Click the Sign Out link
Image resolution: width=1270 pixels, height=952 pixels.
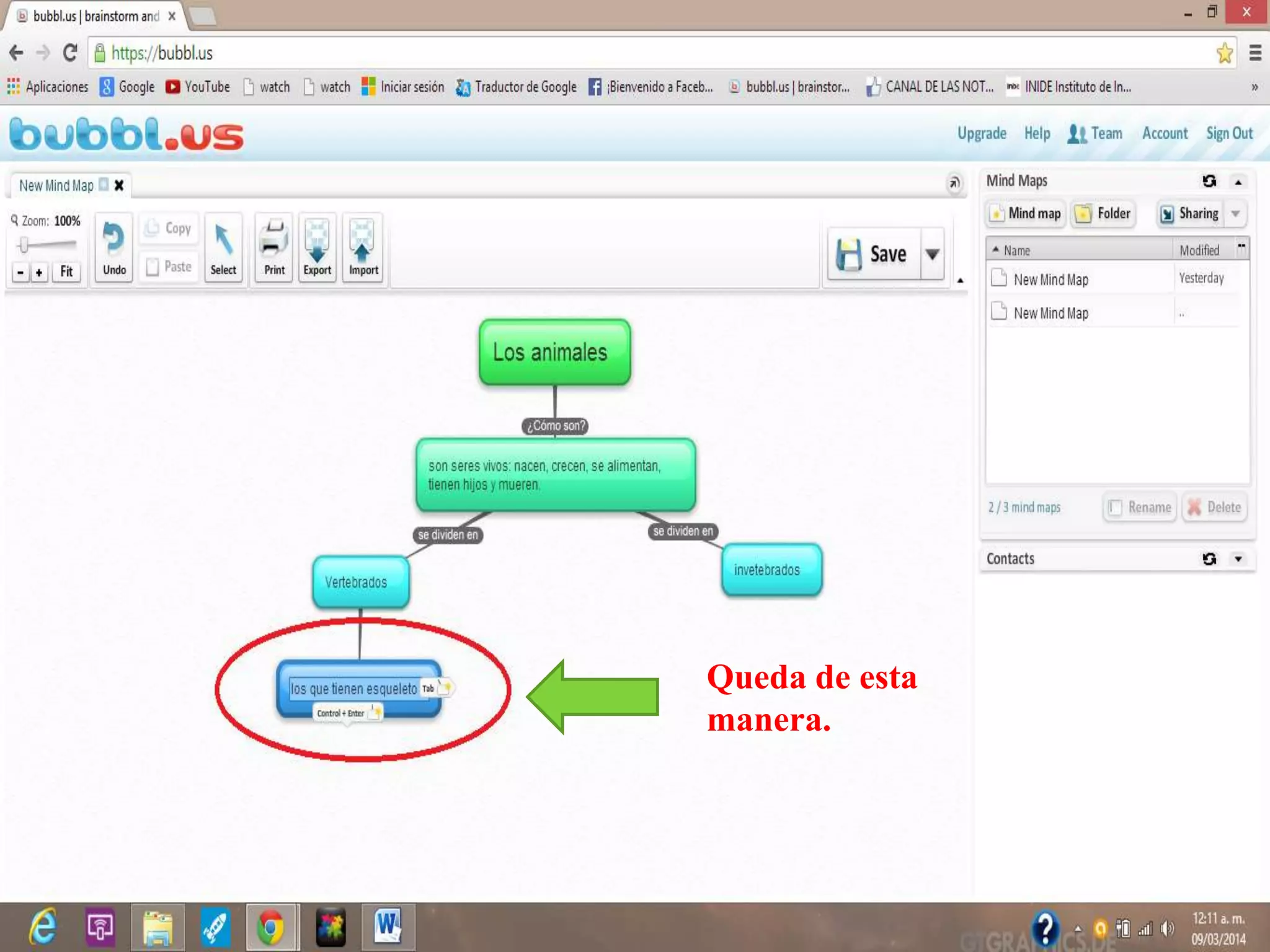click(x=1229, y=133)
